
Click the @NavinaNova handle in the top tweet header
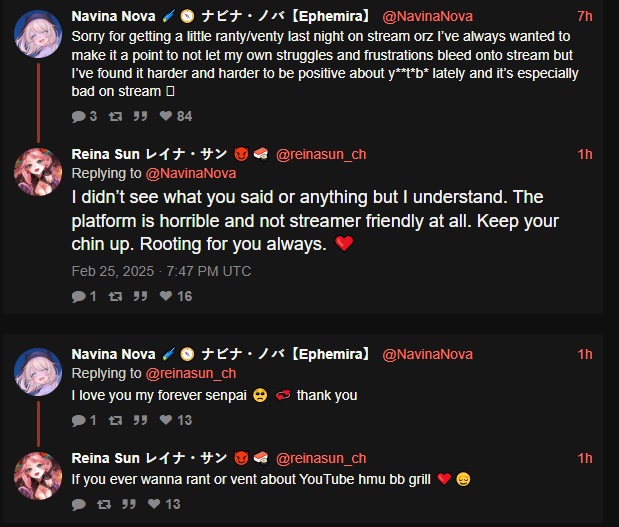pos(428,16)
